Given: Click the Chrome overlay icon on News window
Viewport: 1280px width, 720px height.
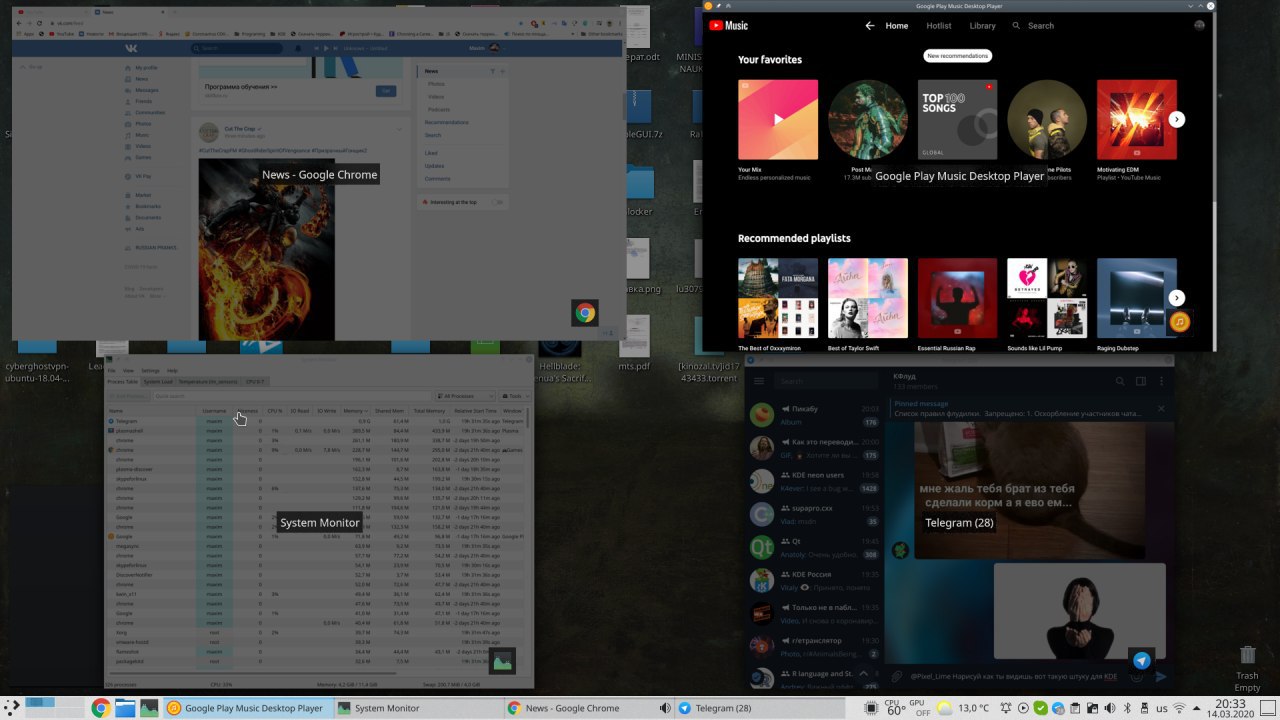Looking at the screenshot, I should click(x=585, y=313).
